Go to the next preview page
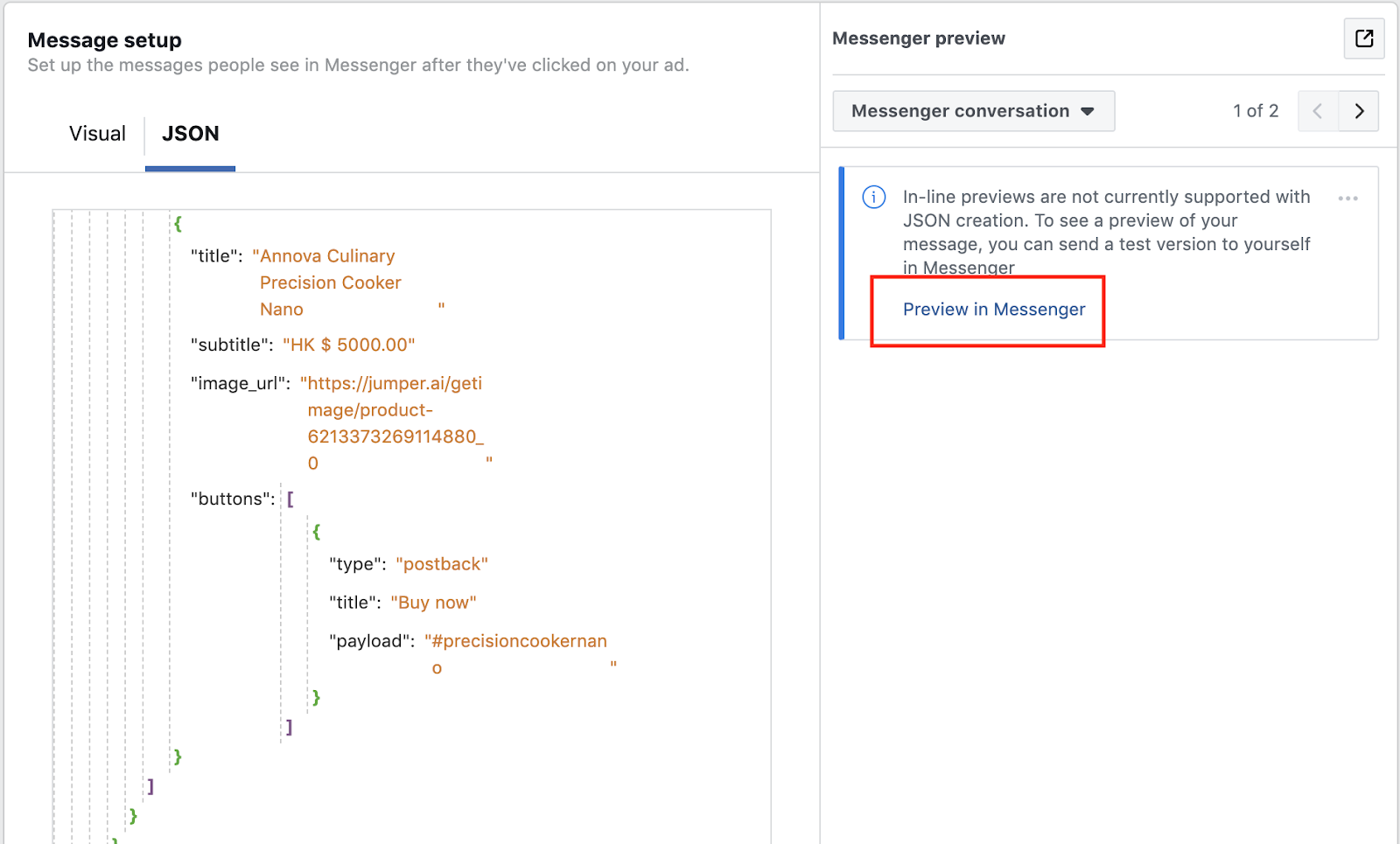The width and height of the screenshot is (1400, 844). click(x=1359, y=111)
